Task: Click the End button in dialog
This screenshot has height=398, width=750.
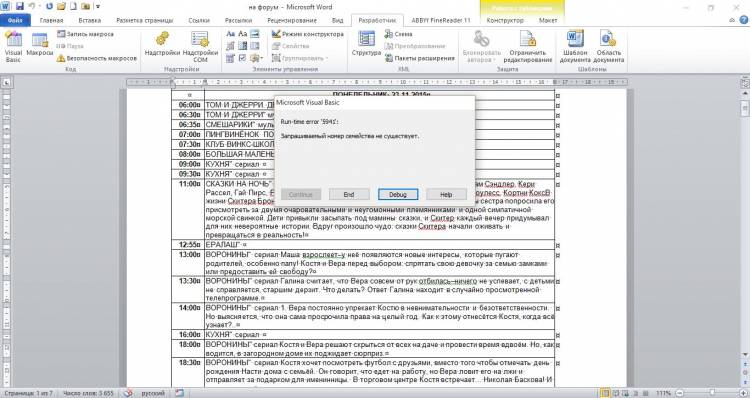Action: point(349,194)
